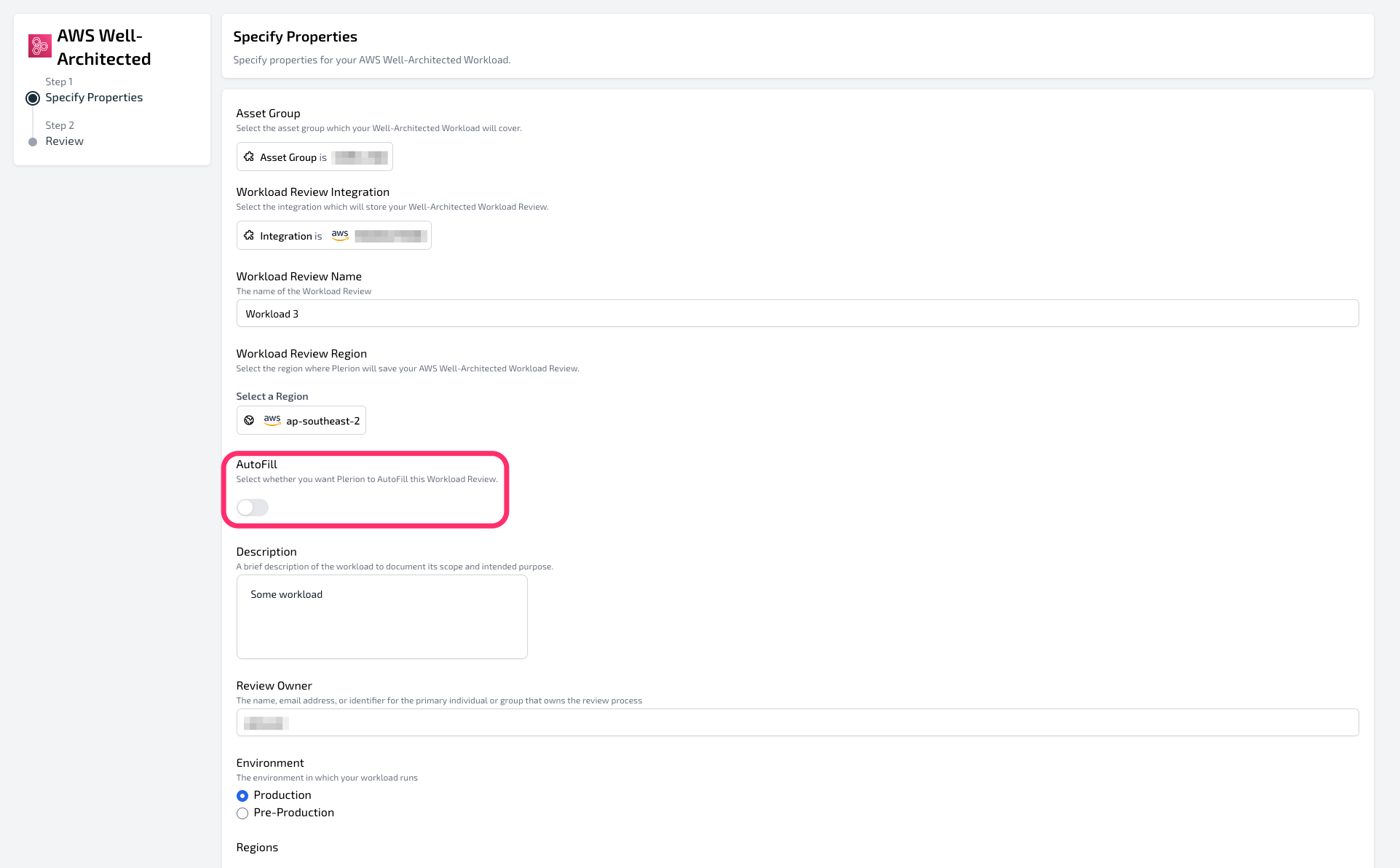
Task: Select the Pre-Production radio button
Action: 242,813
